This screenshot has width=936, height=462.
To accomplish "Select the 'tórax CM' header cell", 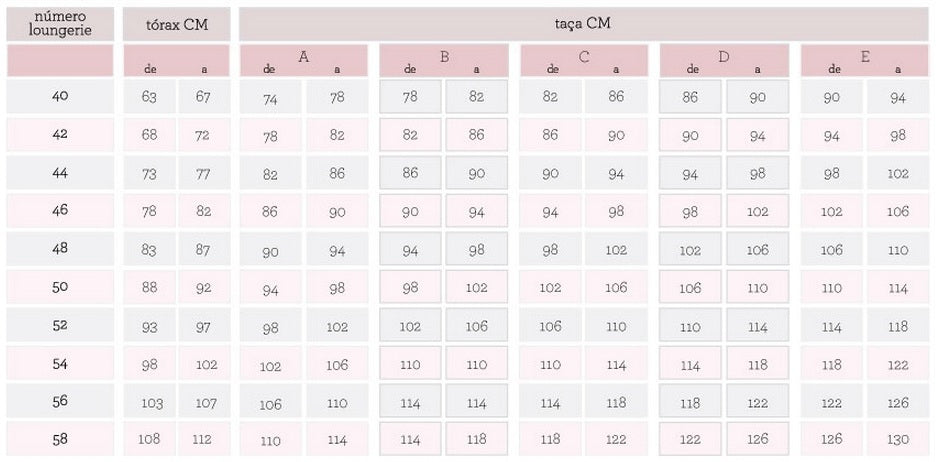I will (176, 24).
